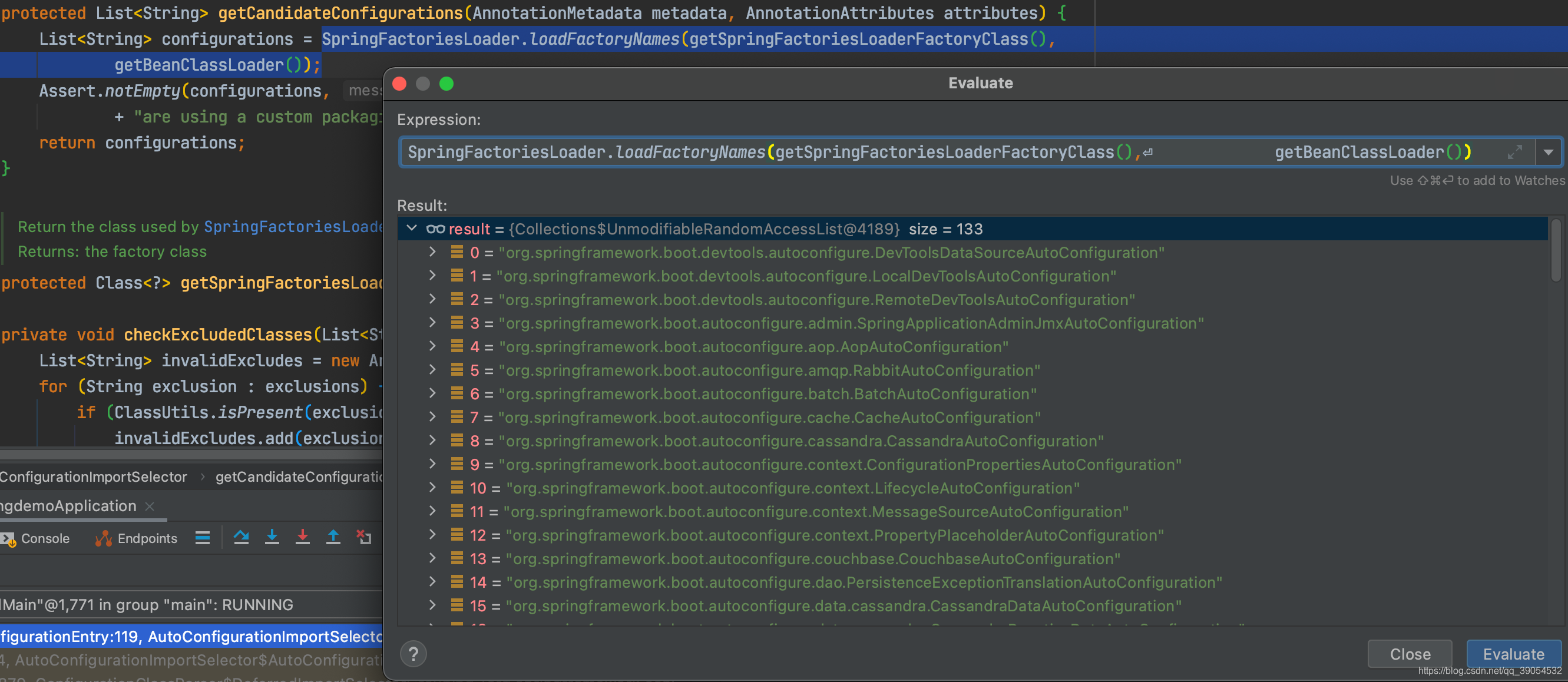The width and height of the screenshot is (1568, 682).
Task: Click the main thread RUNNING selector
Action: pos(191,605)
